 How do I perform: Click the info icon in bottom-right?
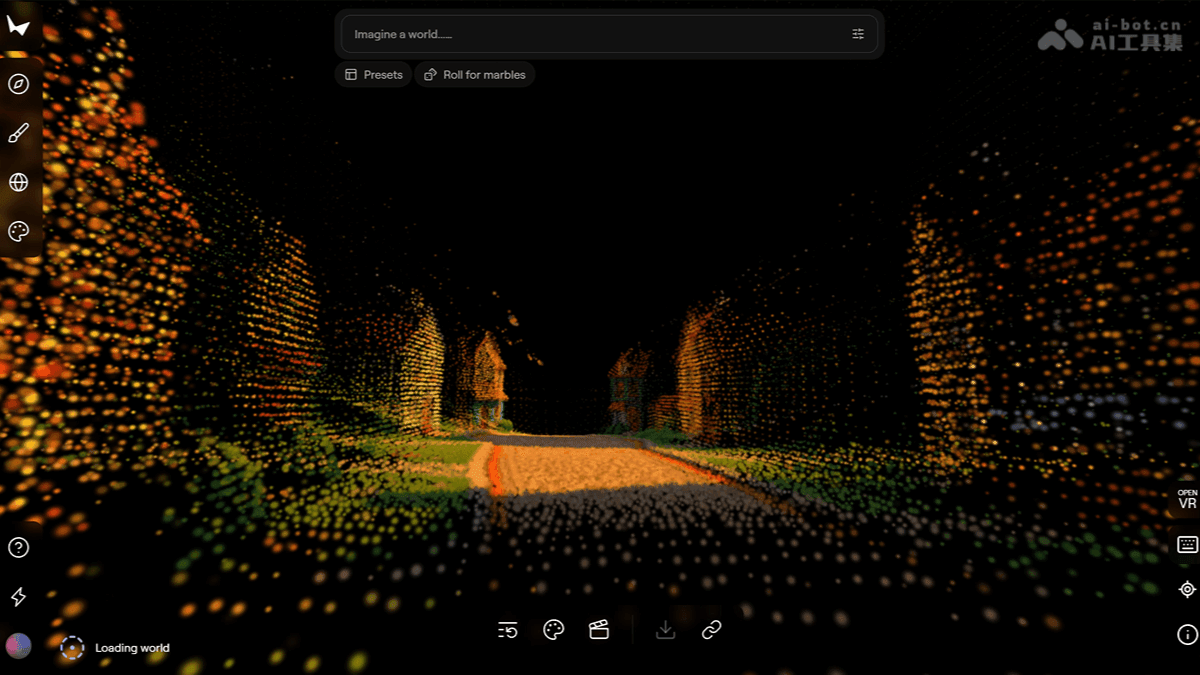(x=1187, y=634)
